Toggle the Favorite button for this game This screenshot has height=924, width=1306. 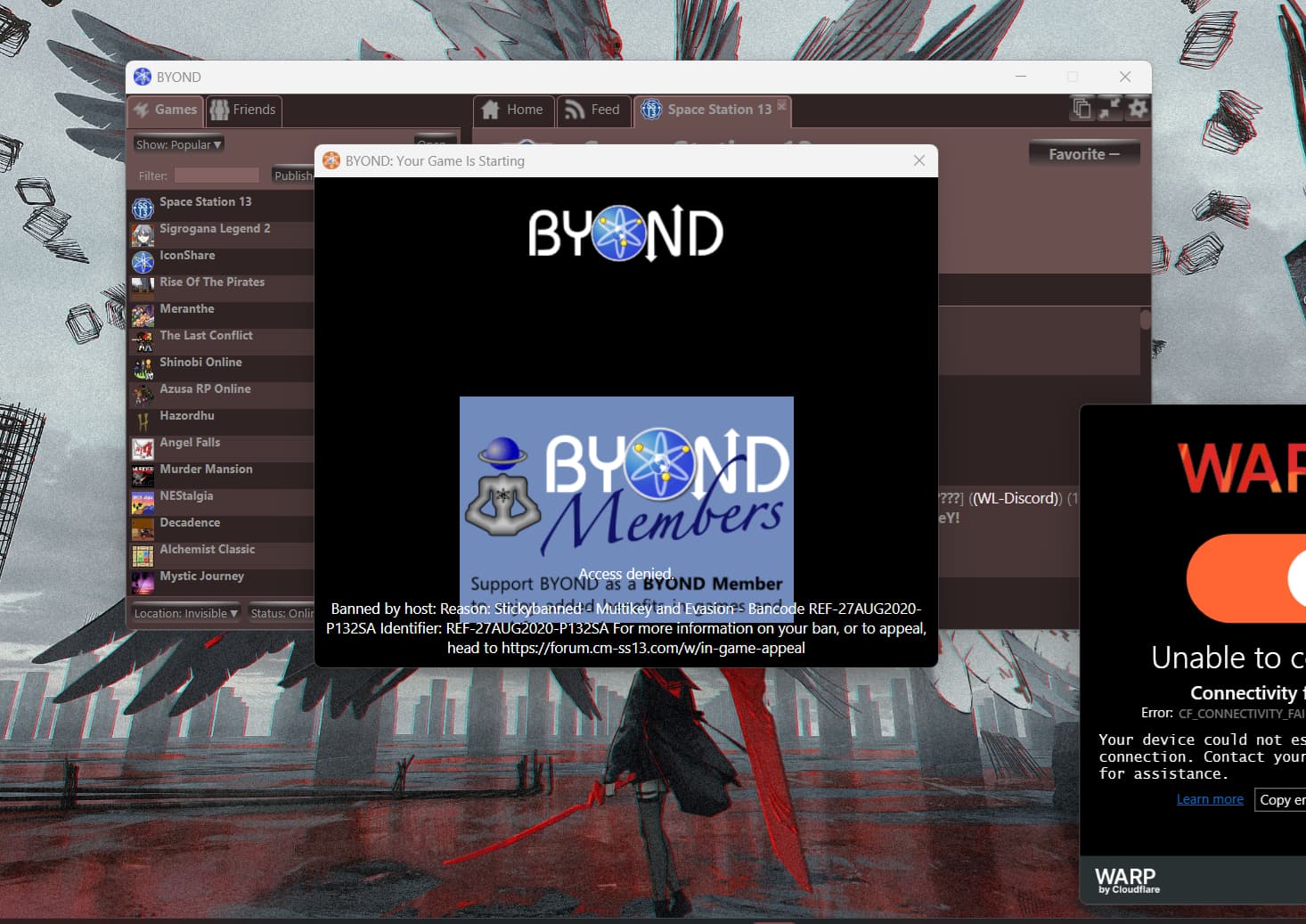pos(1083,154)
